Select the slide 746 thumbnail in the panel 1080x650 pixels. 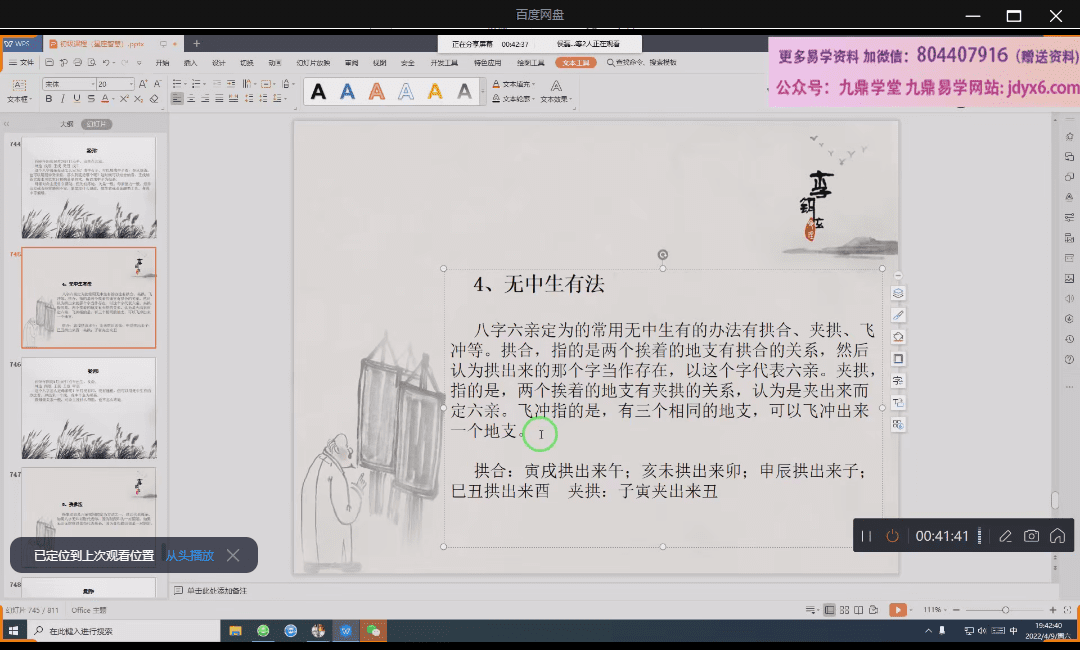89,407
